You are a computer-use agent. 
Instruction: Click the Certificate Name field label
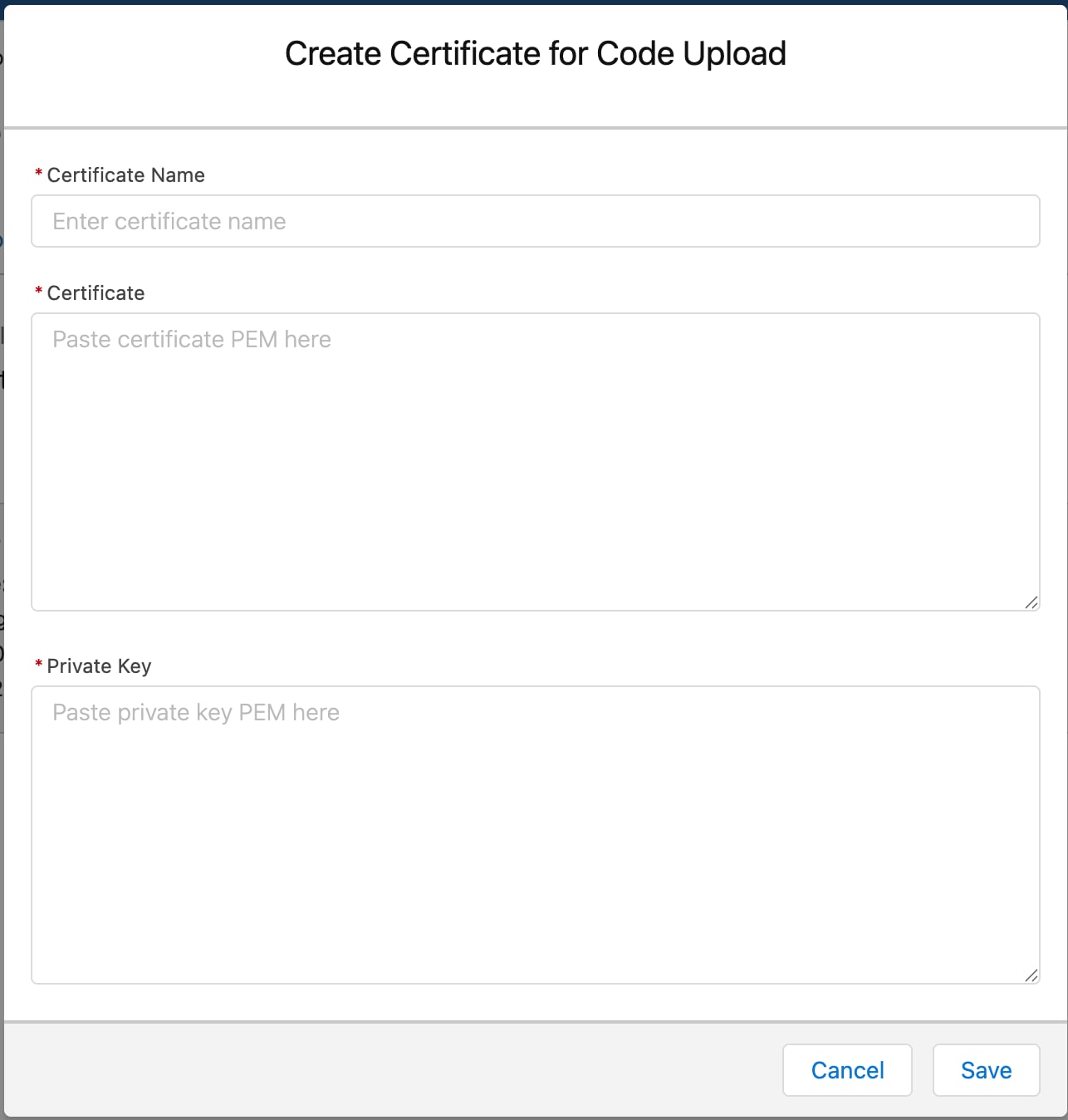pyautogui.click(x=125, y=175)
